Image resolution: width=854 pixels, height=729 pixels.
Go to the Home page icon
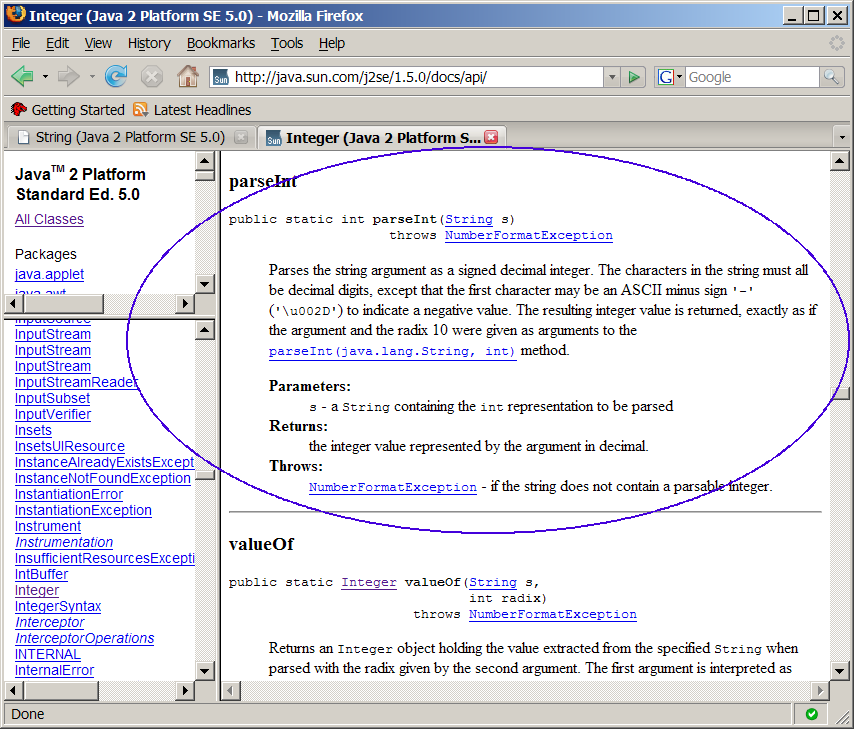188,76
